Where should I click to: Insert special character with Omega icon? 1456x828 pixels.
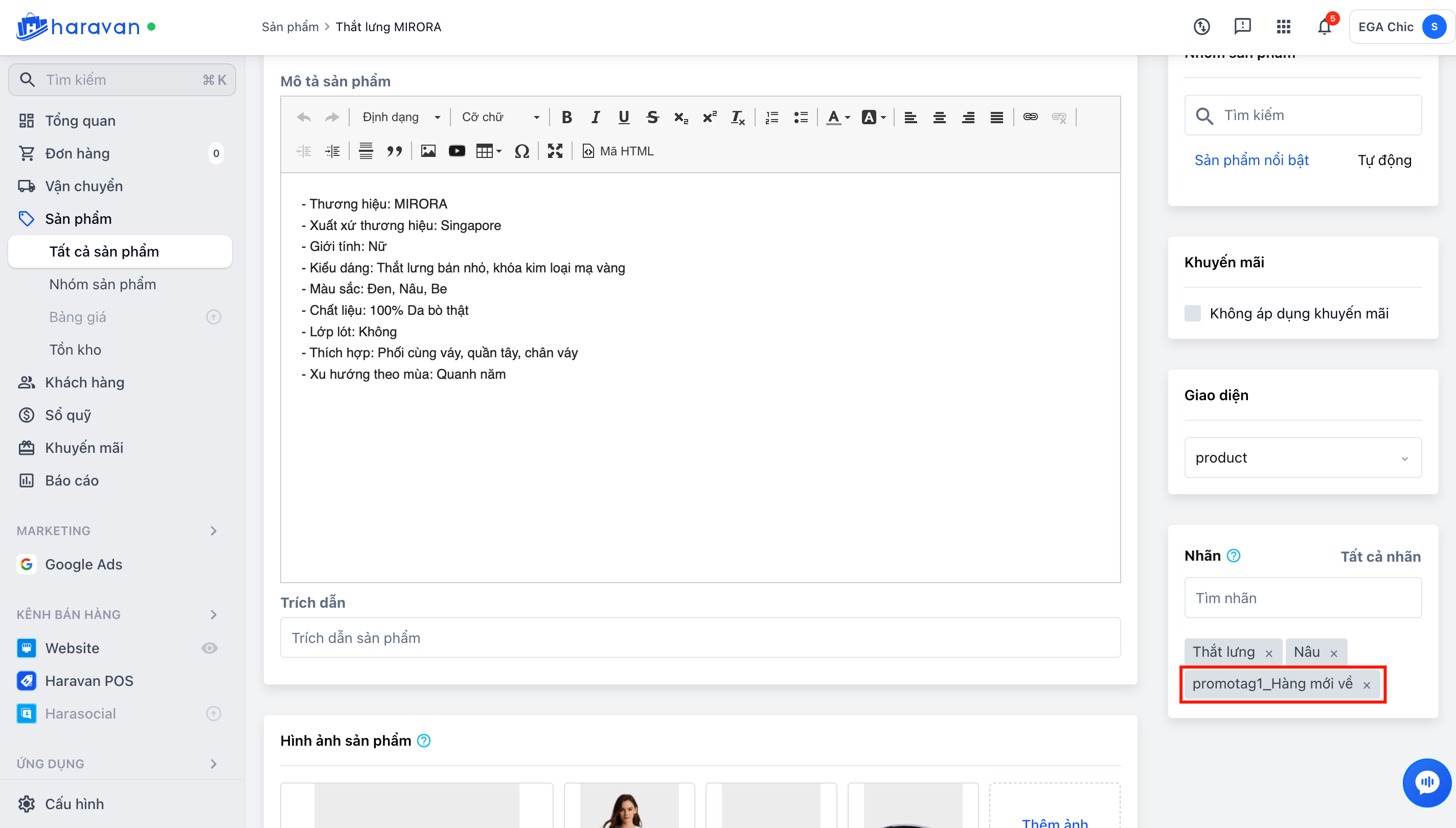pos(521,151)
